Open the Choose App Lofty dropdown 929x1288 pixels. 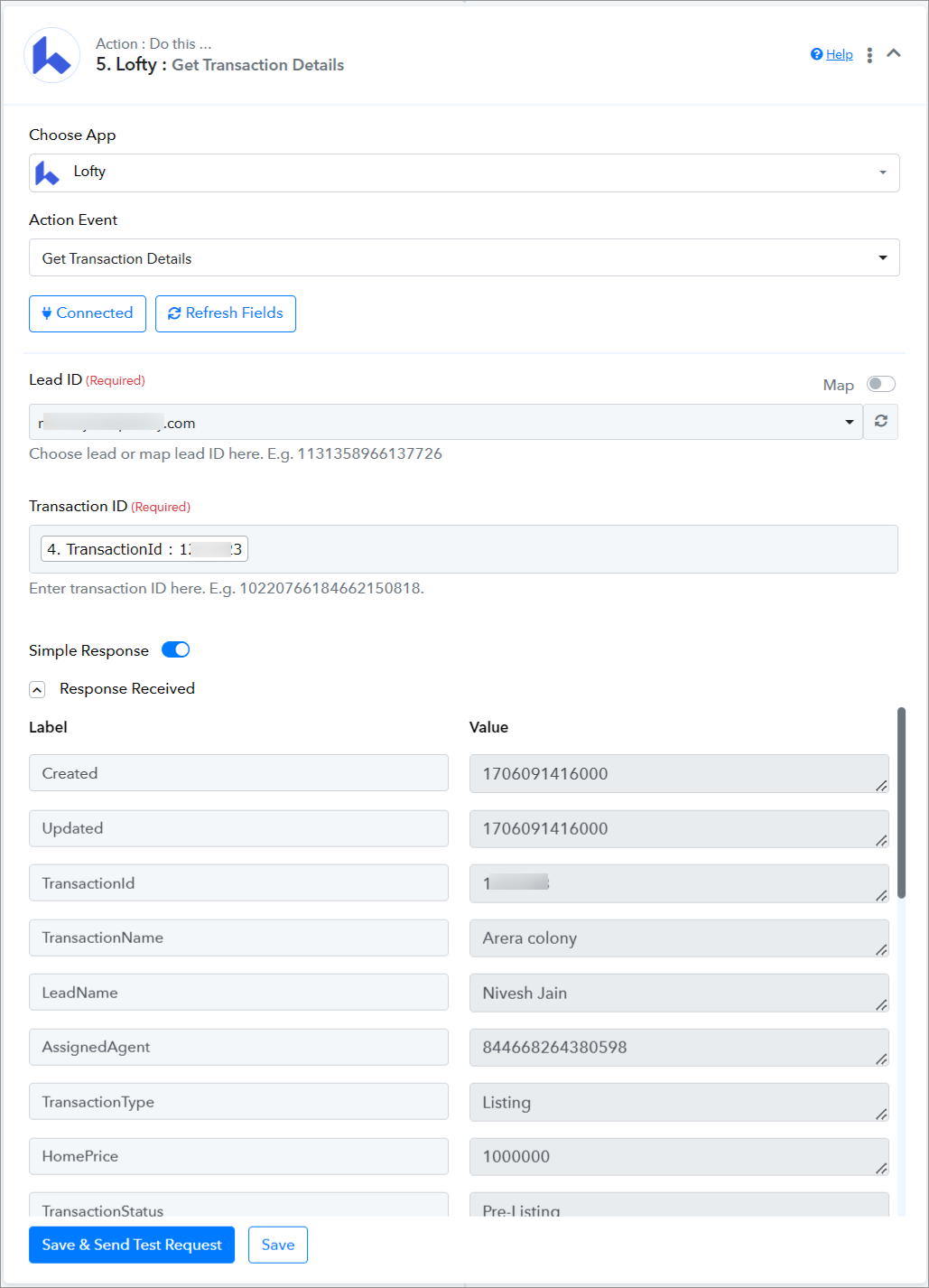click(464, 173)
